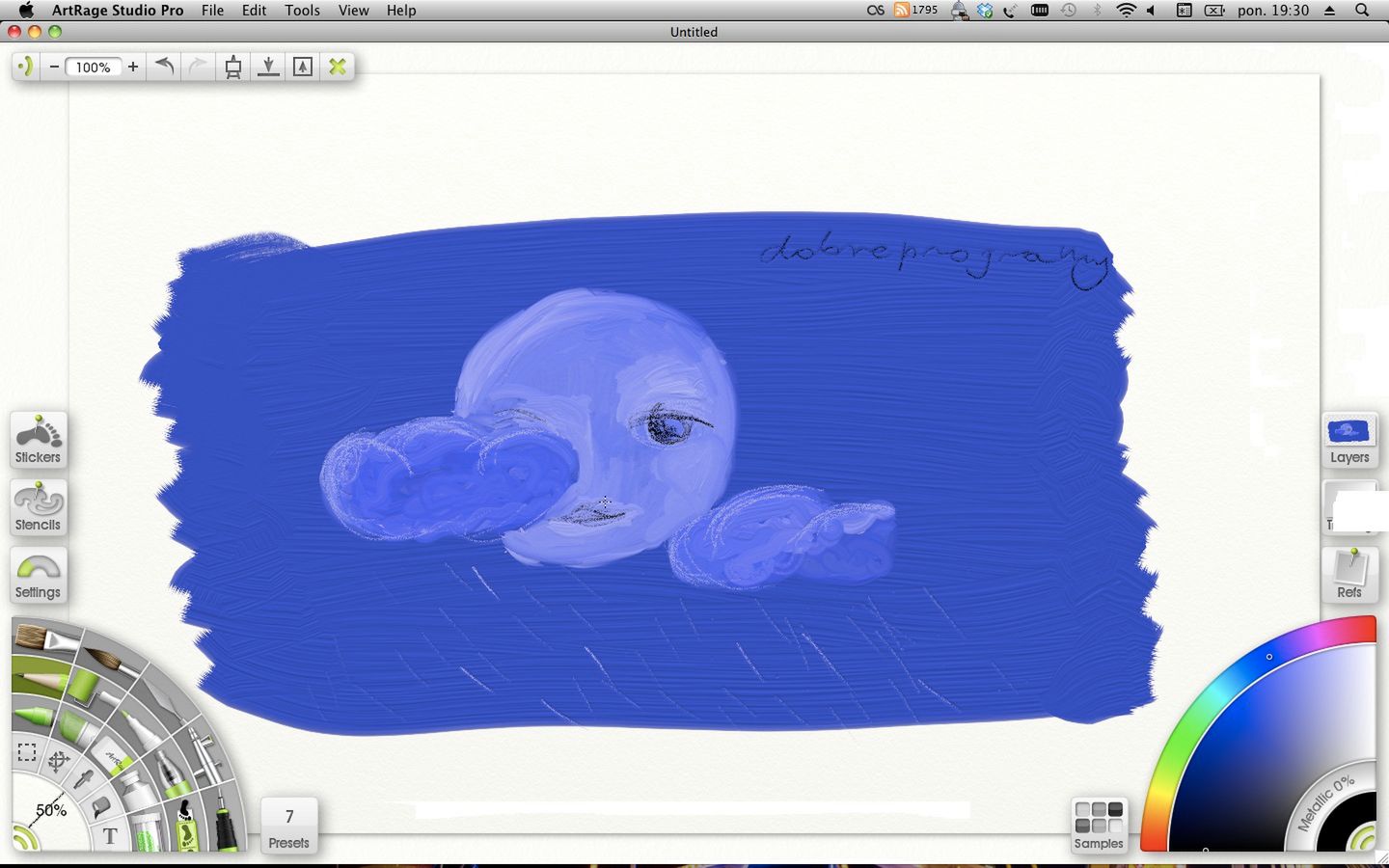Click the Settings pod button

[x=38, y=575]
